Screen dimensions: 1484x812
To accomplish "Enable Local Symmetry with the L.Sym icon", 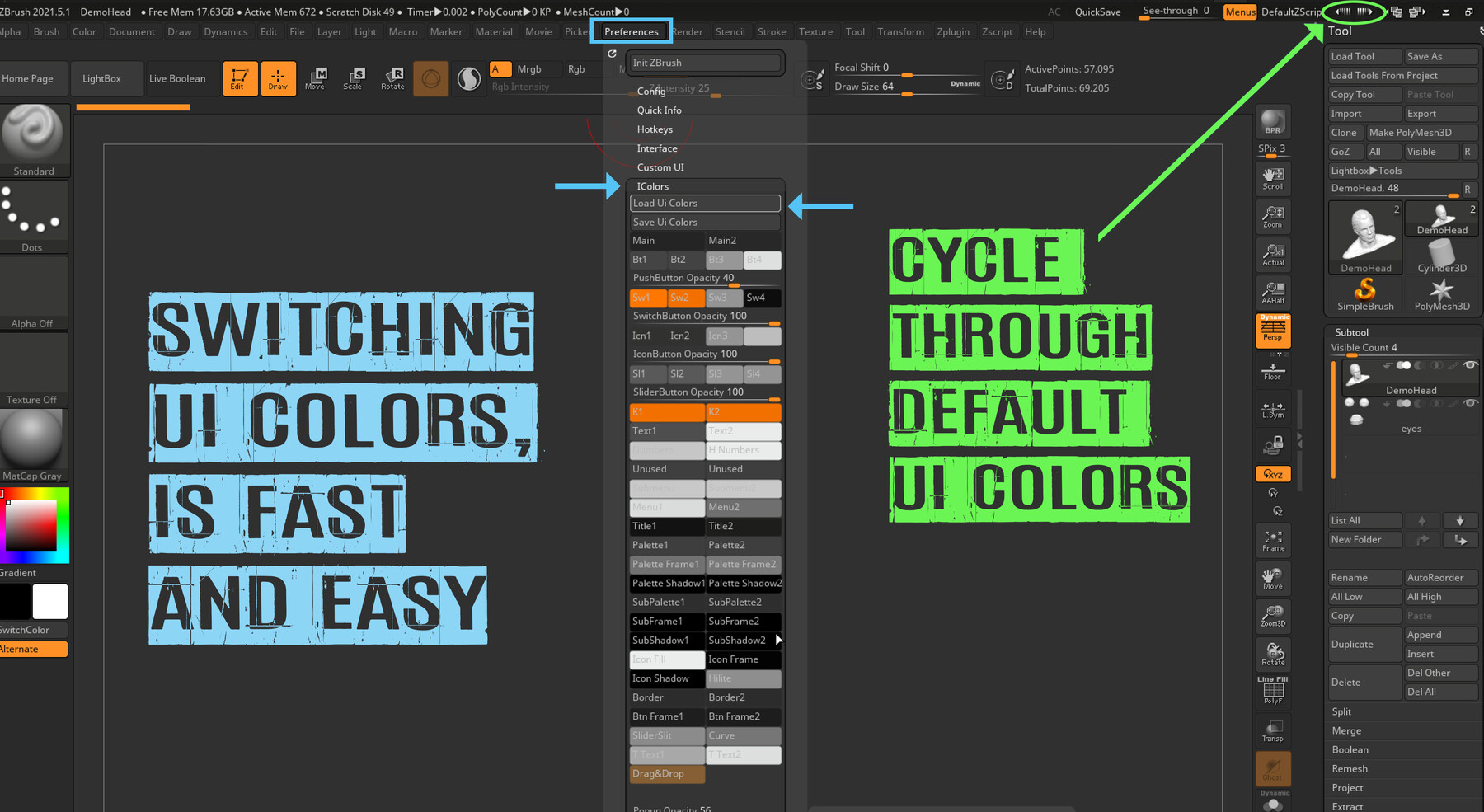I will pos(1272,410).
